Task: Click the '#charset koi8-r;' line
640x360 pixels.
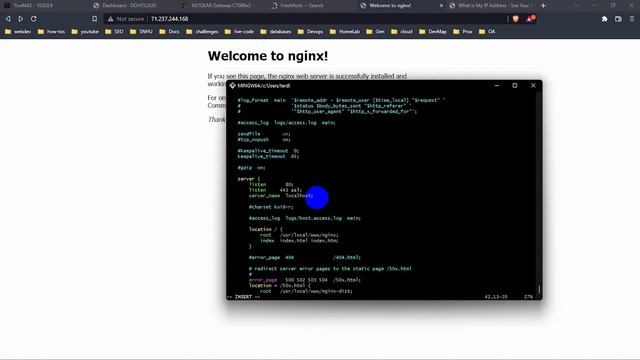Action: coord(271,207)
